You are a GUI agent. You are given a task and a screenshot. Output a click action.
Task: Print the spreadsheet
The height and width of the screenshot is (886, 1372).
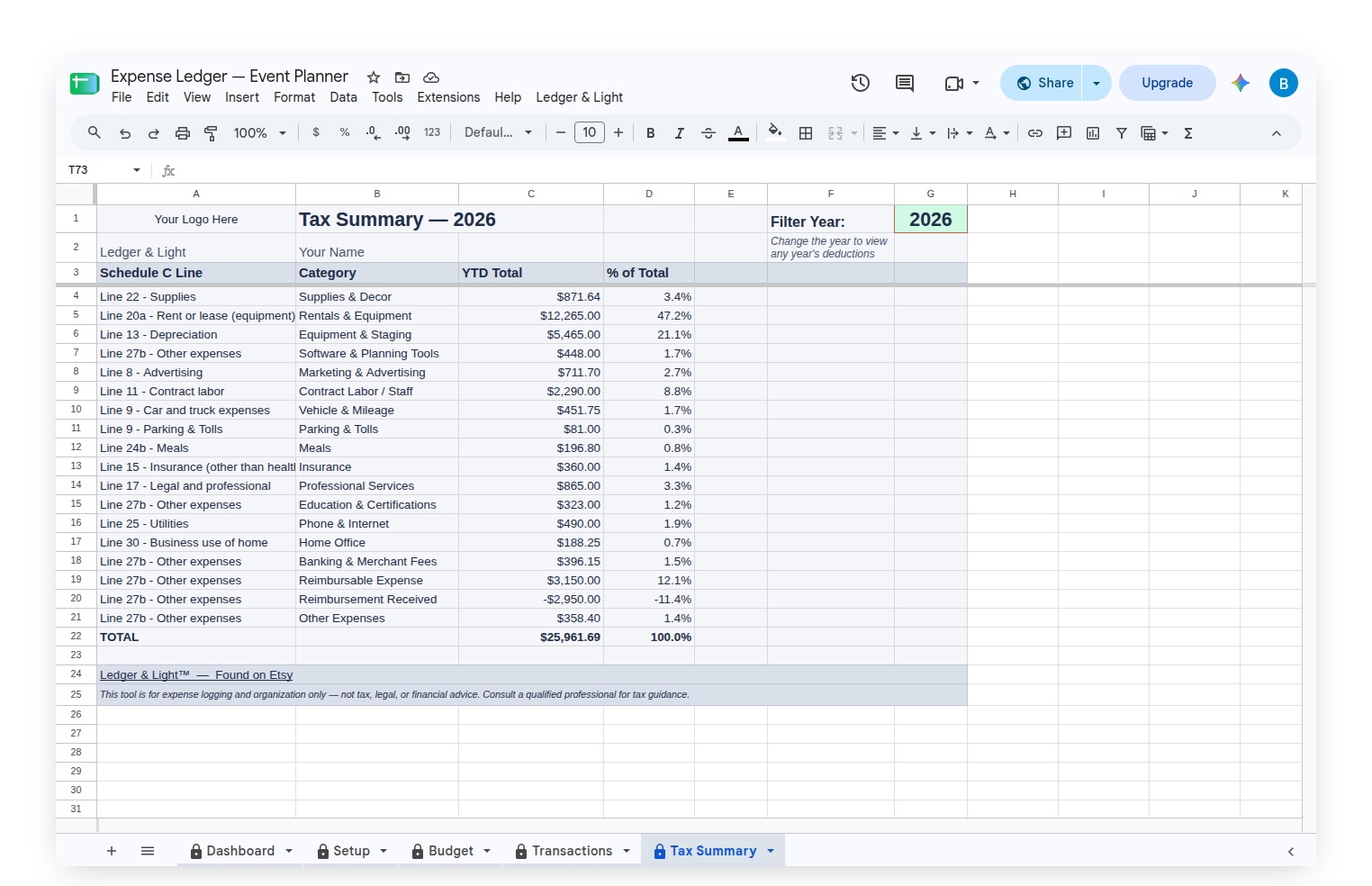click(x=183, y=133)
